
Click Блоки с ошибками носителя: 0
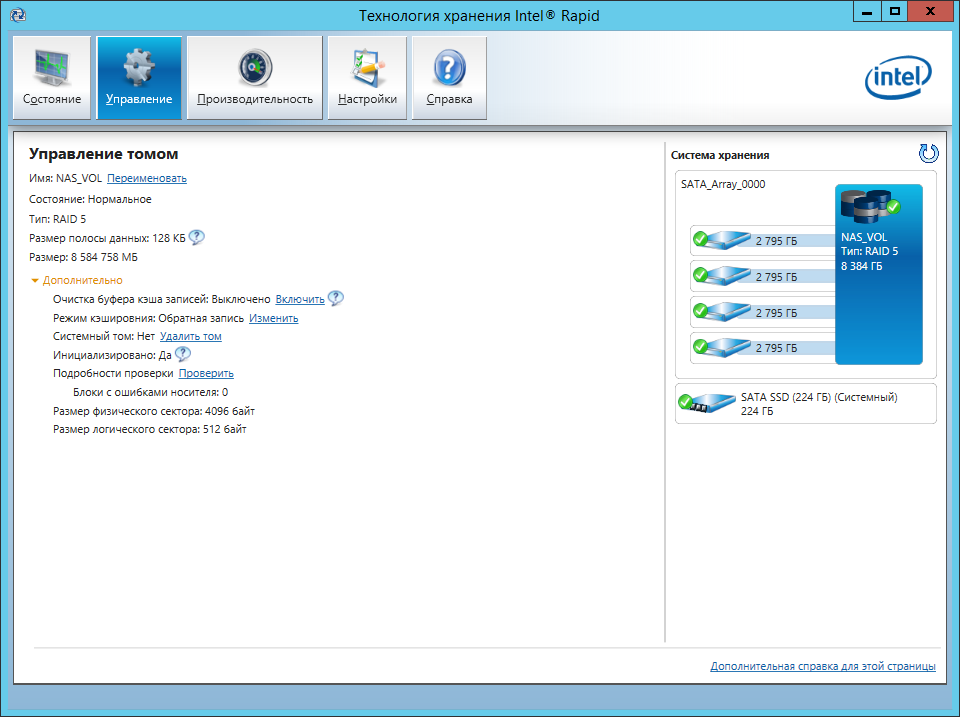(x=150, y=392)
